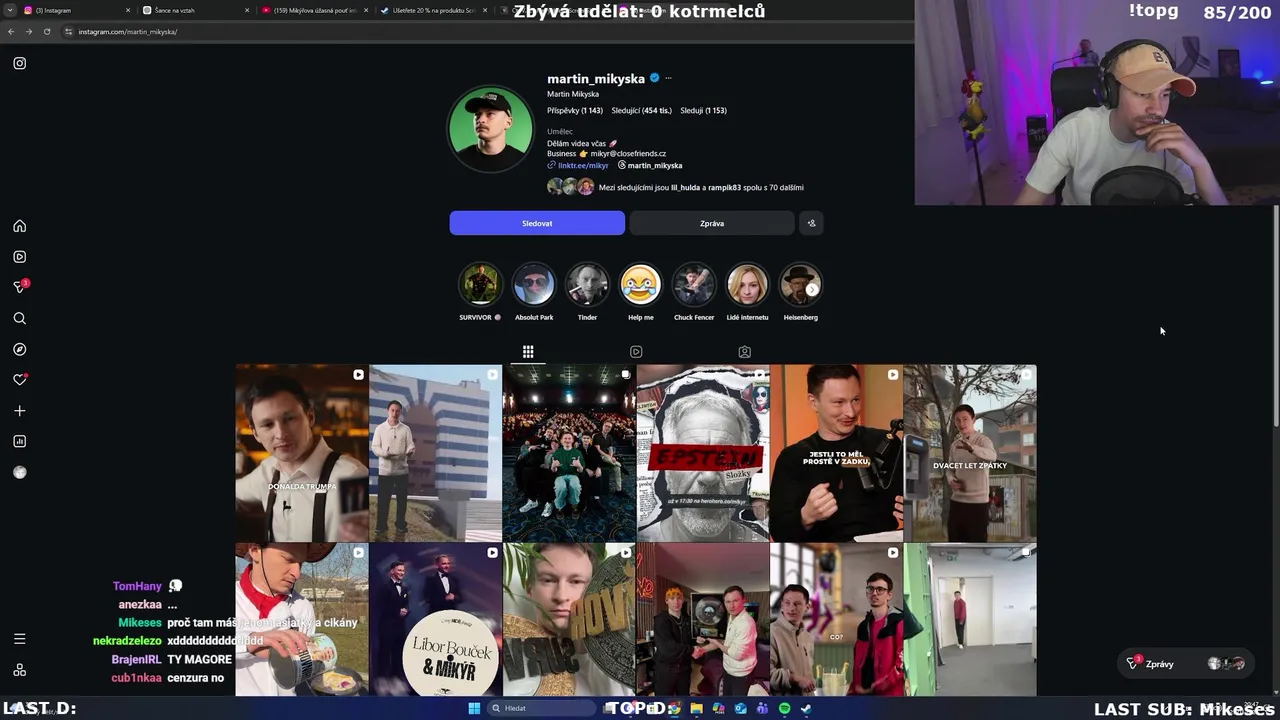Open the SURVIVOR story highlight

(480, 285)
